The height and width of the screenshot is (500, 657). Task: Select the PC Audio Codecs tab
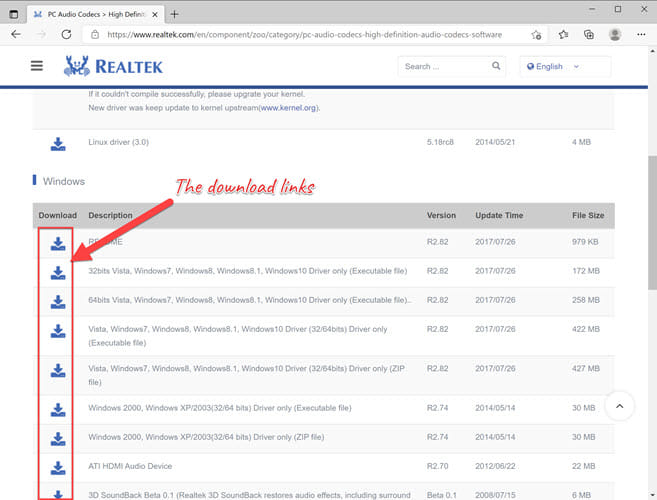click(96, 14)
